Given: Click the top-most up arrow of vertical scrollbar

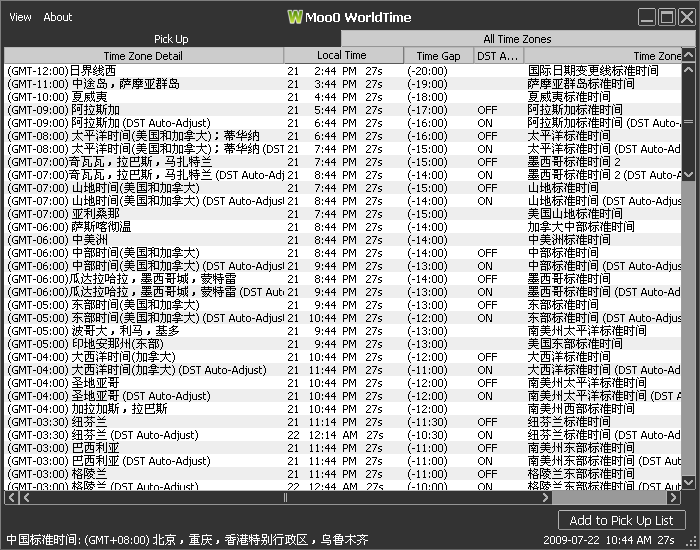Looking at the screenshot, I should 688,55.
